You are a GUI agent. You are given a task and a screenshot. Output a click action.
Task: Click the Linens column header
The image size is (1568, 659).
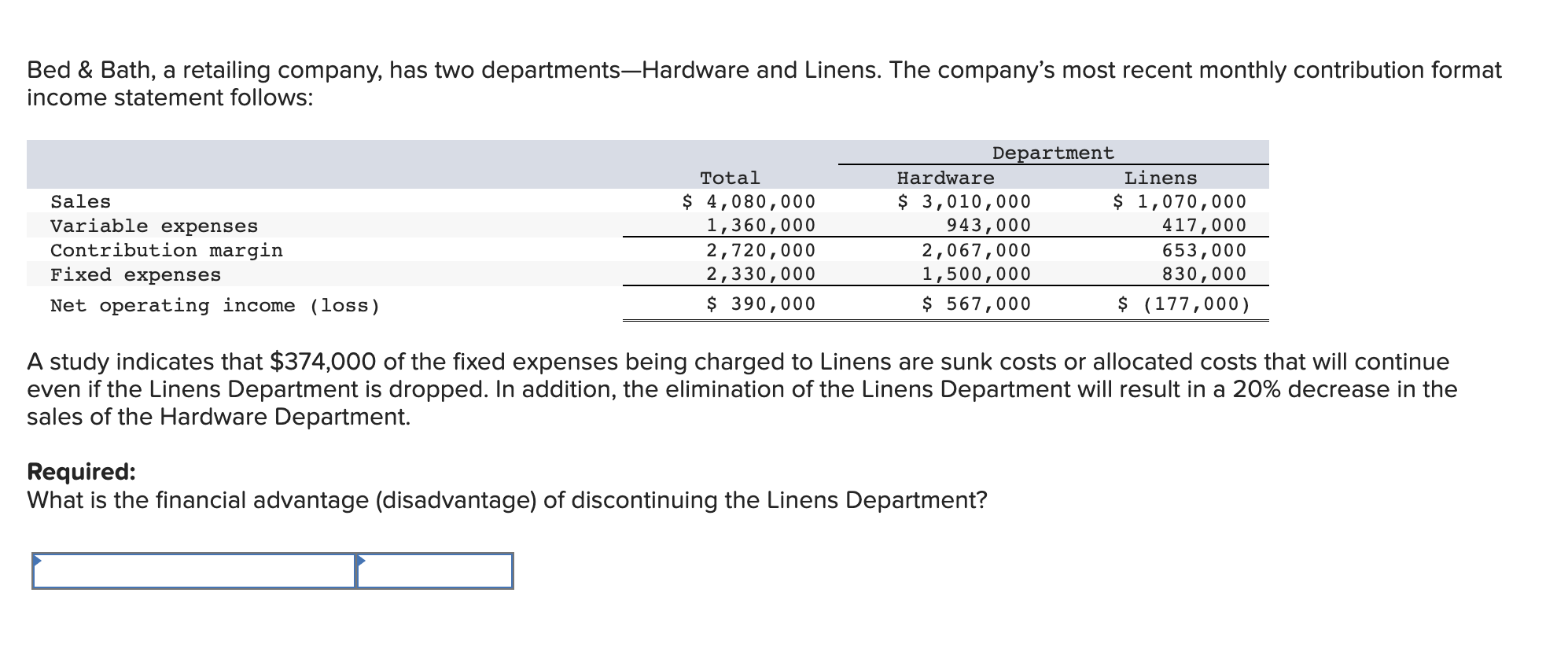(1161, 178)
